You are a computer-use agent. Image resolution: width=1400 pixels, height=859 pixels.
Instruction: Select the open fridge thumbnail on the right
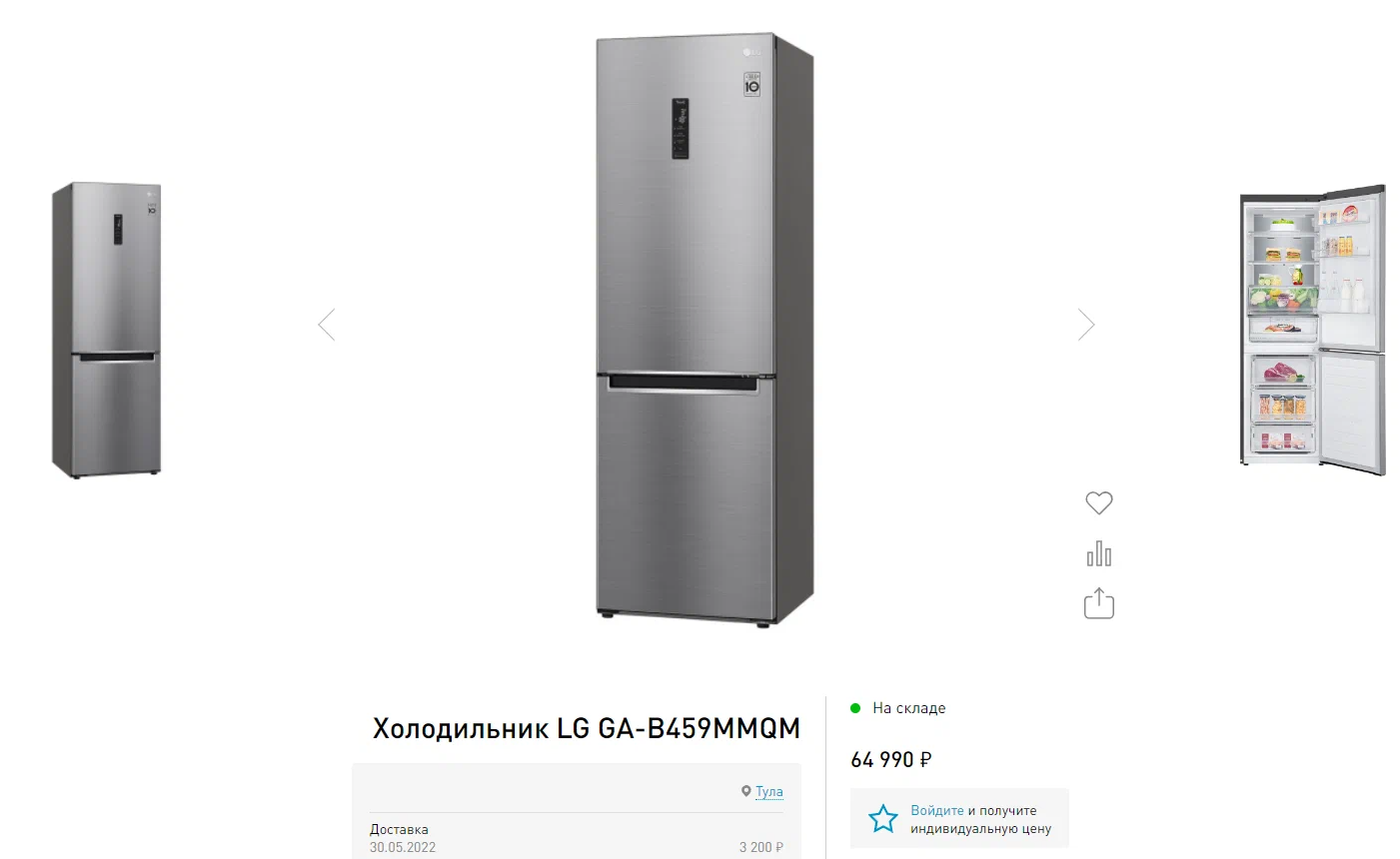tap(1313, 330)
